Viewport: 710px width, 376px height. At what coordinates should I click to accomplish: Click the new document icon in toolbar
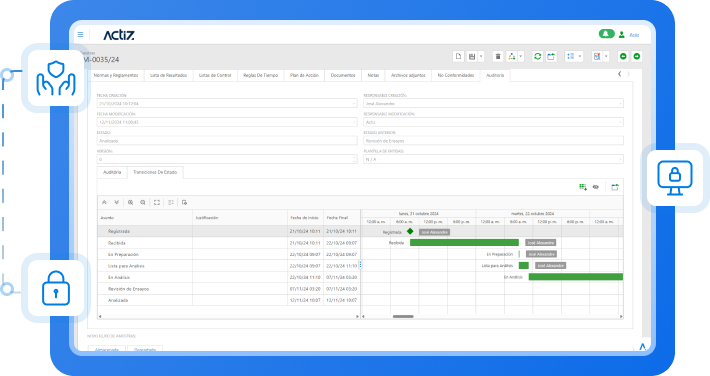point(458,56)
